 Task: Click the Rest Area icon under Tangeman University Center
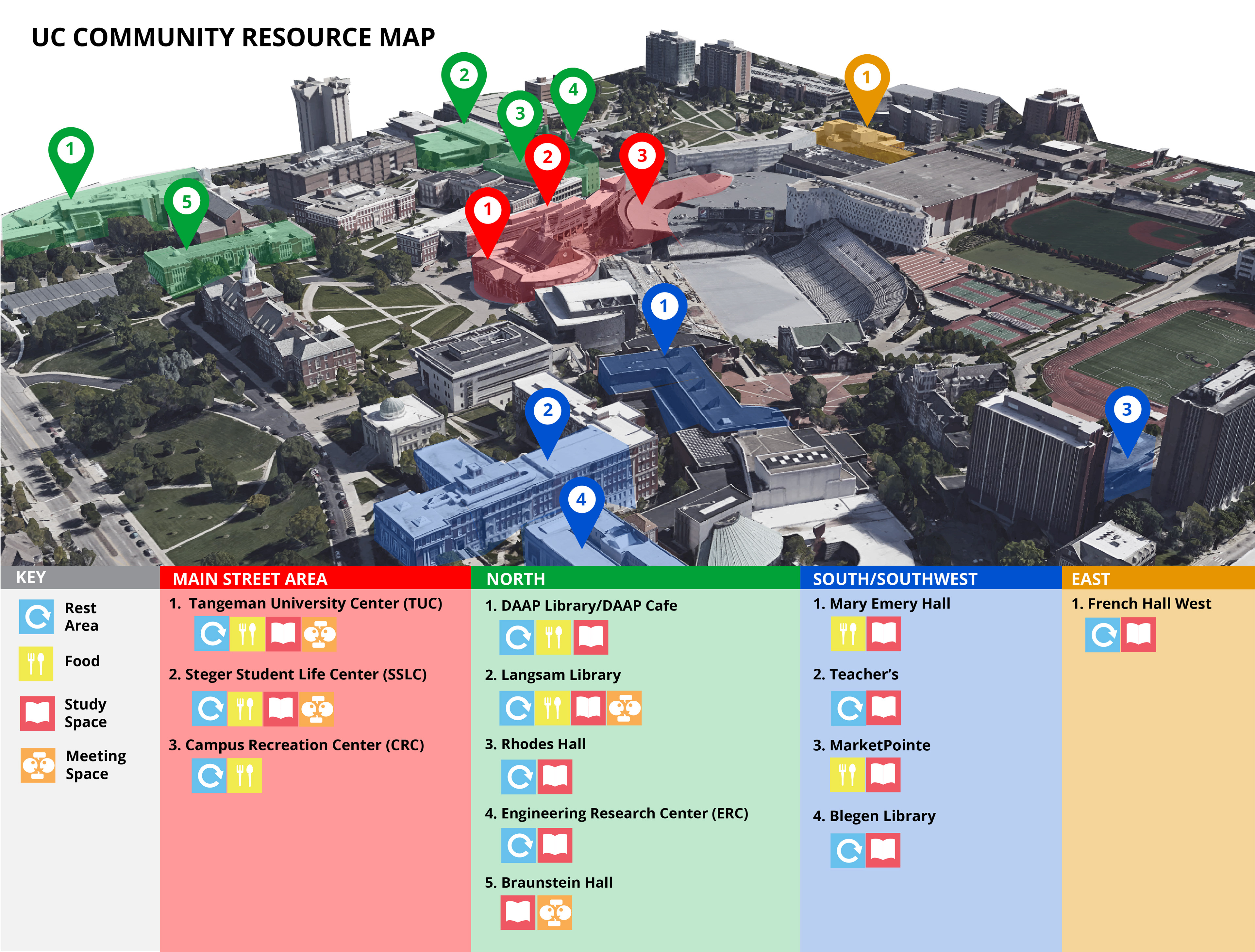212,634
